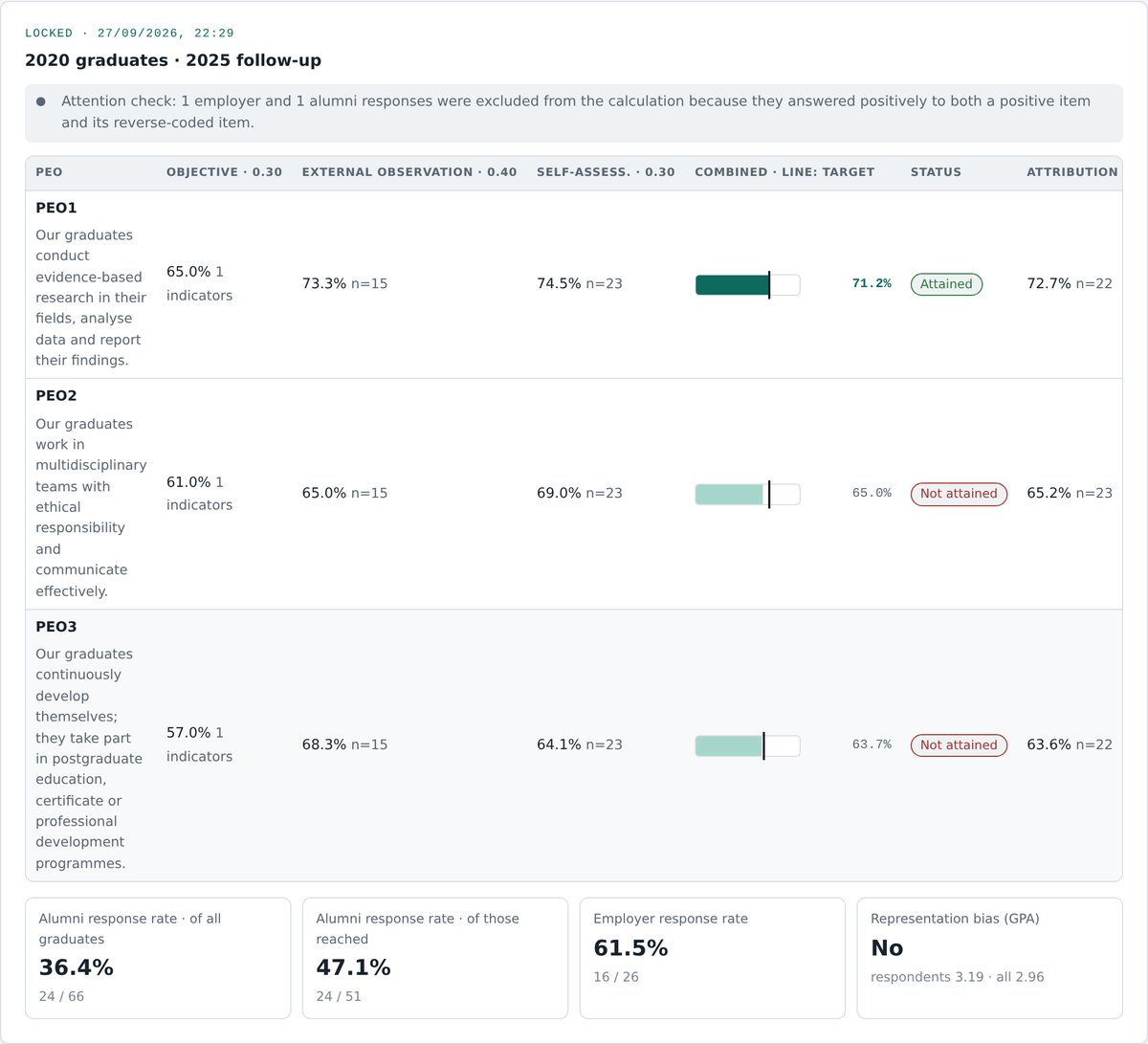
Task: Click the 63.6% n=22 attribution cell
Action: [x=1070, y=745]
